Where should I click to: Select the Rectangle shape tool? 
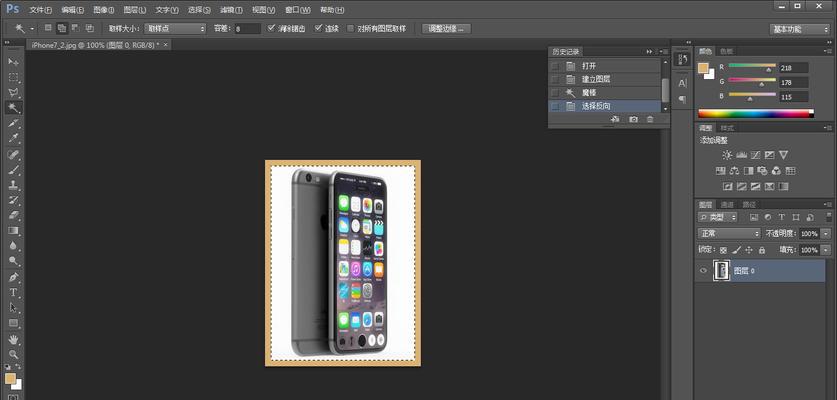13,323
